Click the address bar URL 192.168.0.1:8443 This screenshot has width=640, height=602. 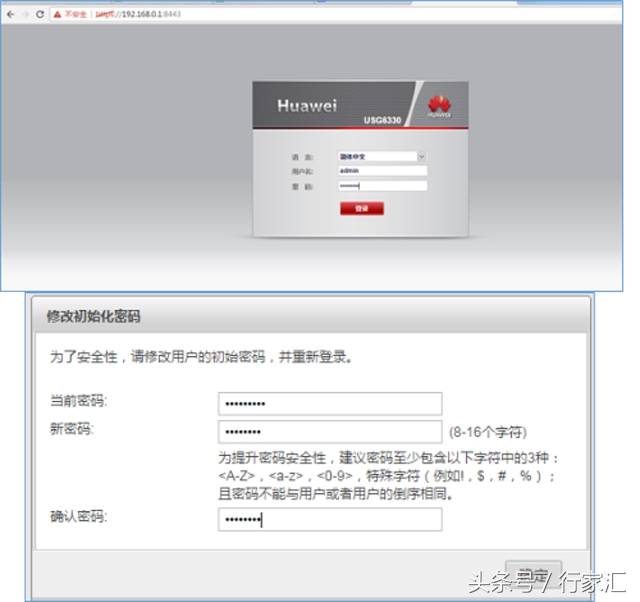(138, 14)
